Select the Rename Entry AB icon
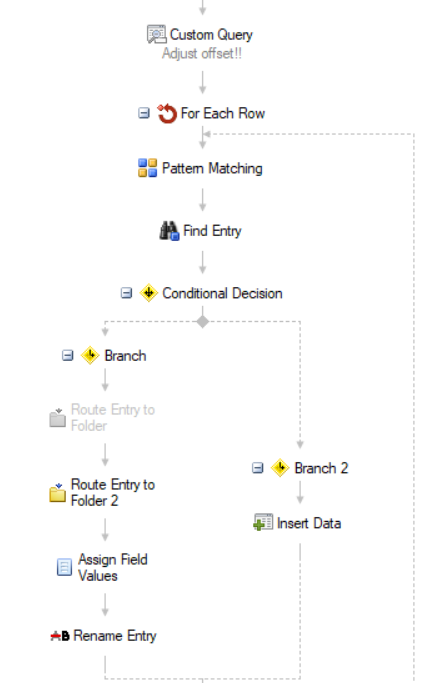Viewport: 430px width, 683px height. tap(60, 636)
